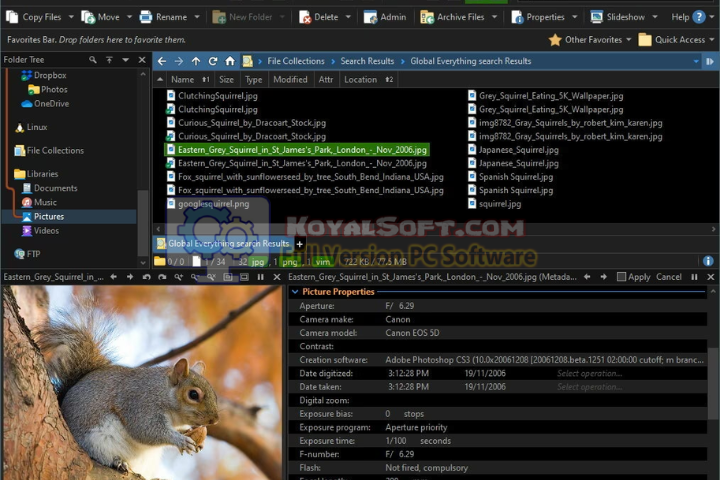
Task: Rotate the viewer image clockwise
Action: click(163, 277)
